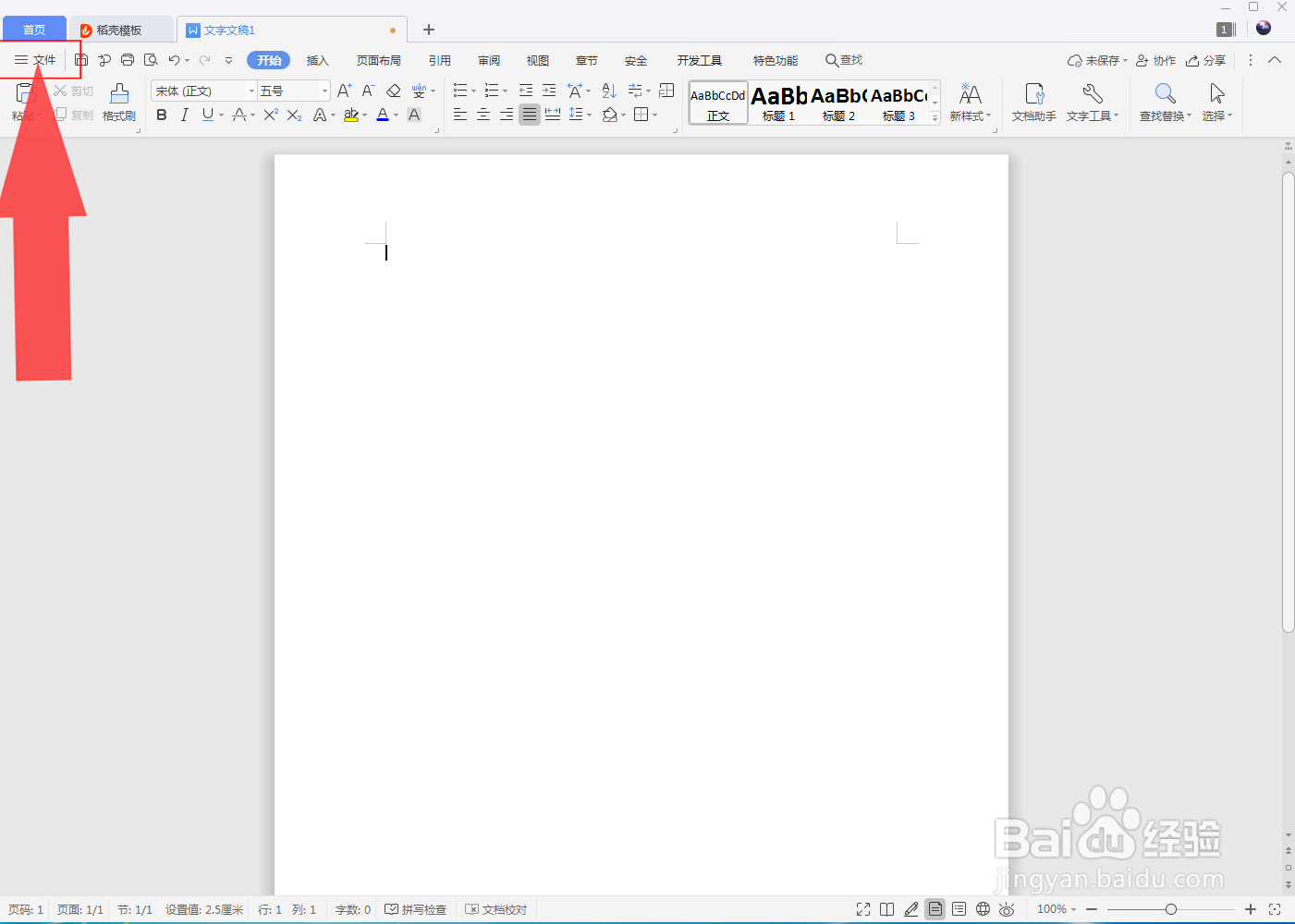Apply the 正文 style
1295x924 pixels.
point(718,103)
